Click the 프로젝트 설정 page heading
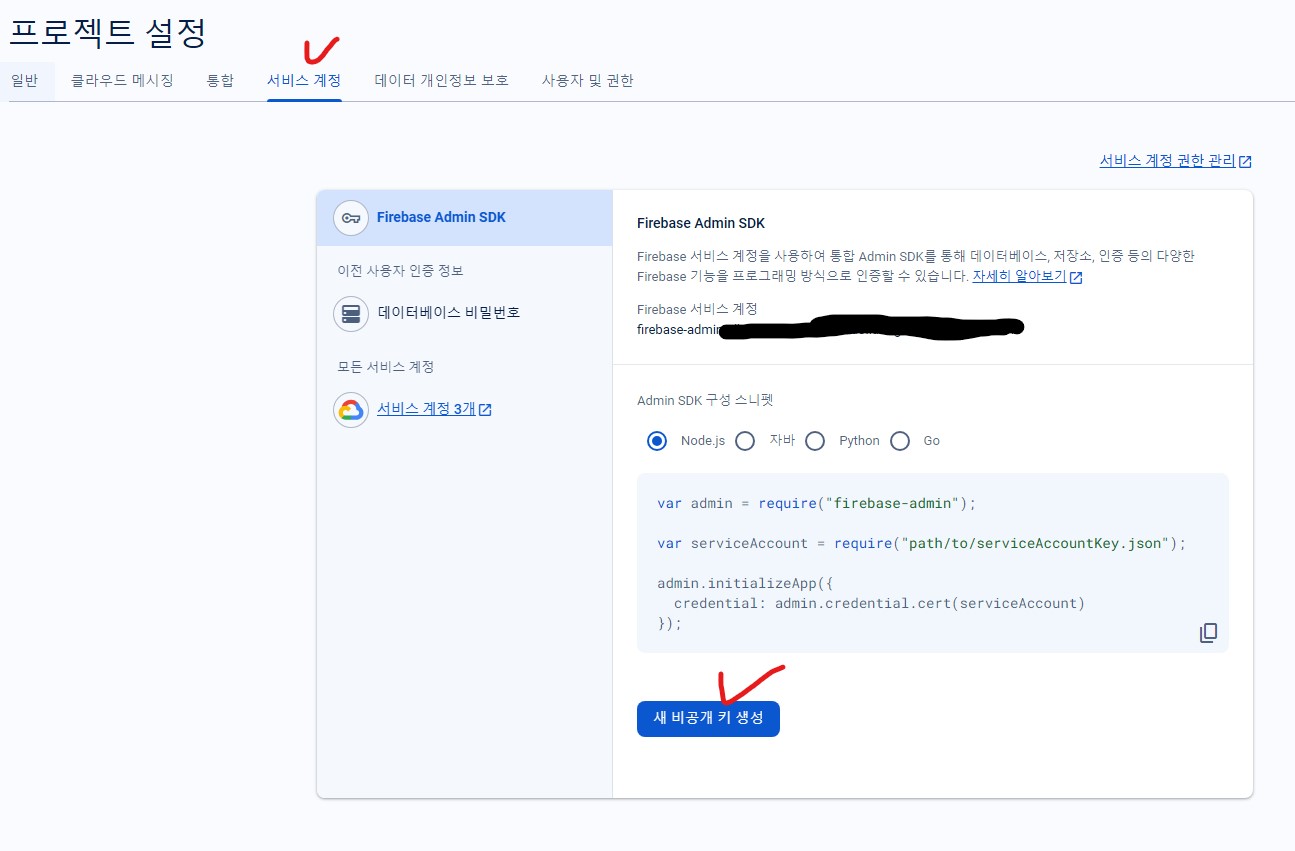 pos(107,32)
